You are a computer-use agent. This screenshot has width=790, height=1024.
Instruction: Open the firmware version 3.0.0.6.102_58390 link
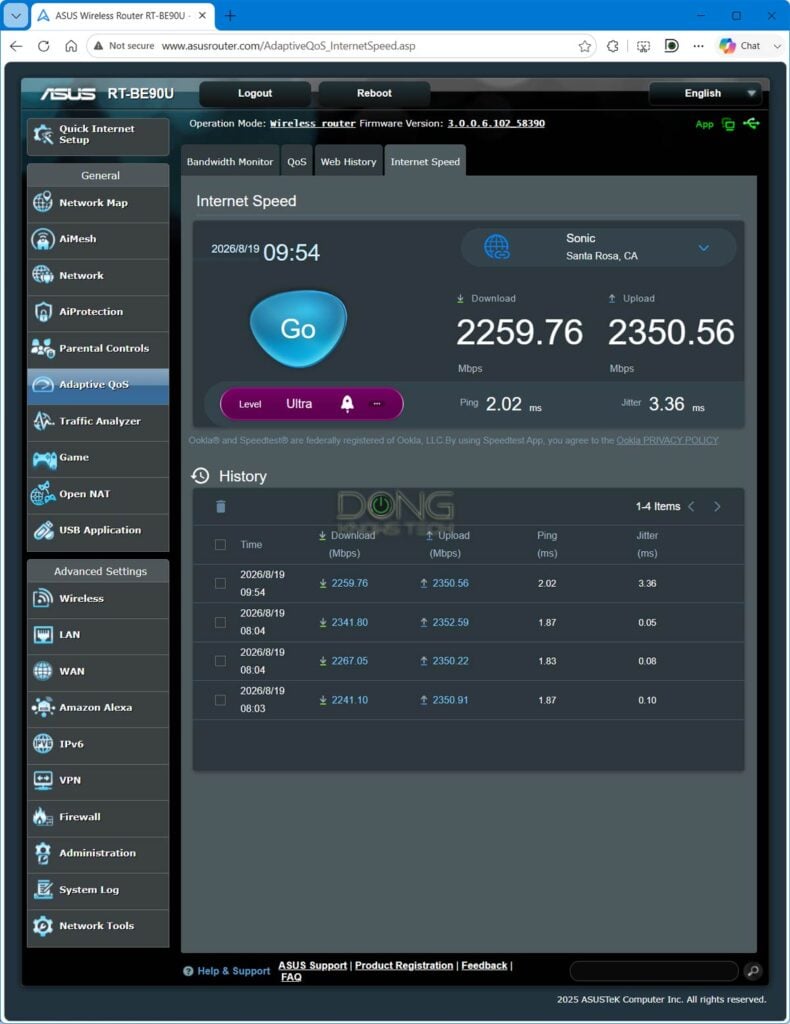pos(496,123)
